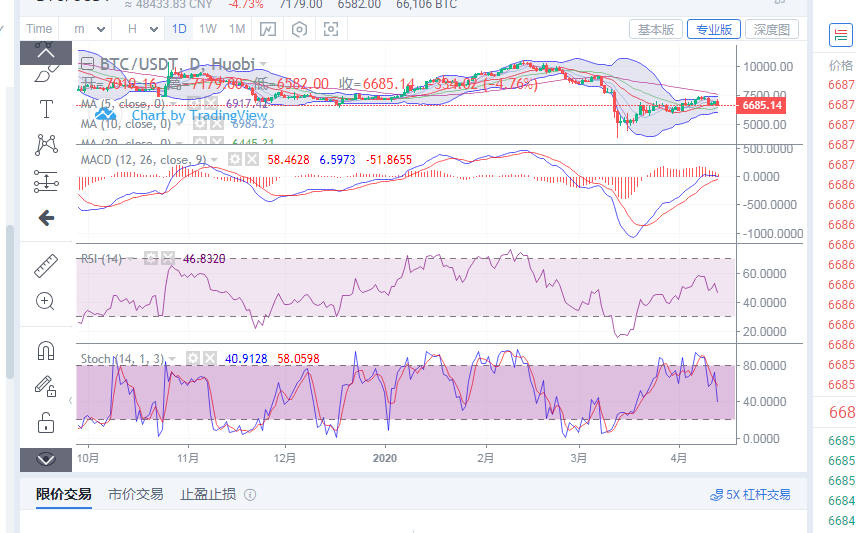
Task: Select the brush drawing tool
Action: click(46, 74)
